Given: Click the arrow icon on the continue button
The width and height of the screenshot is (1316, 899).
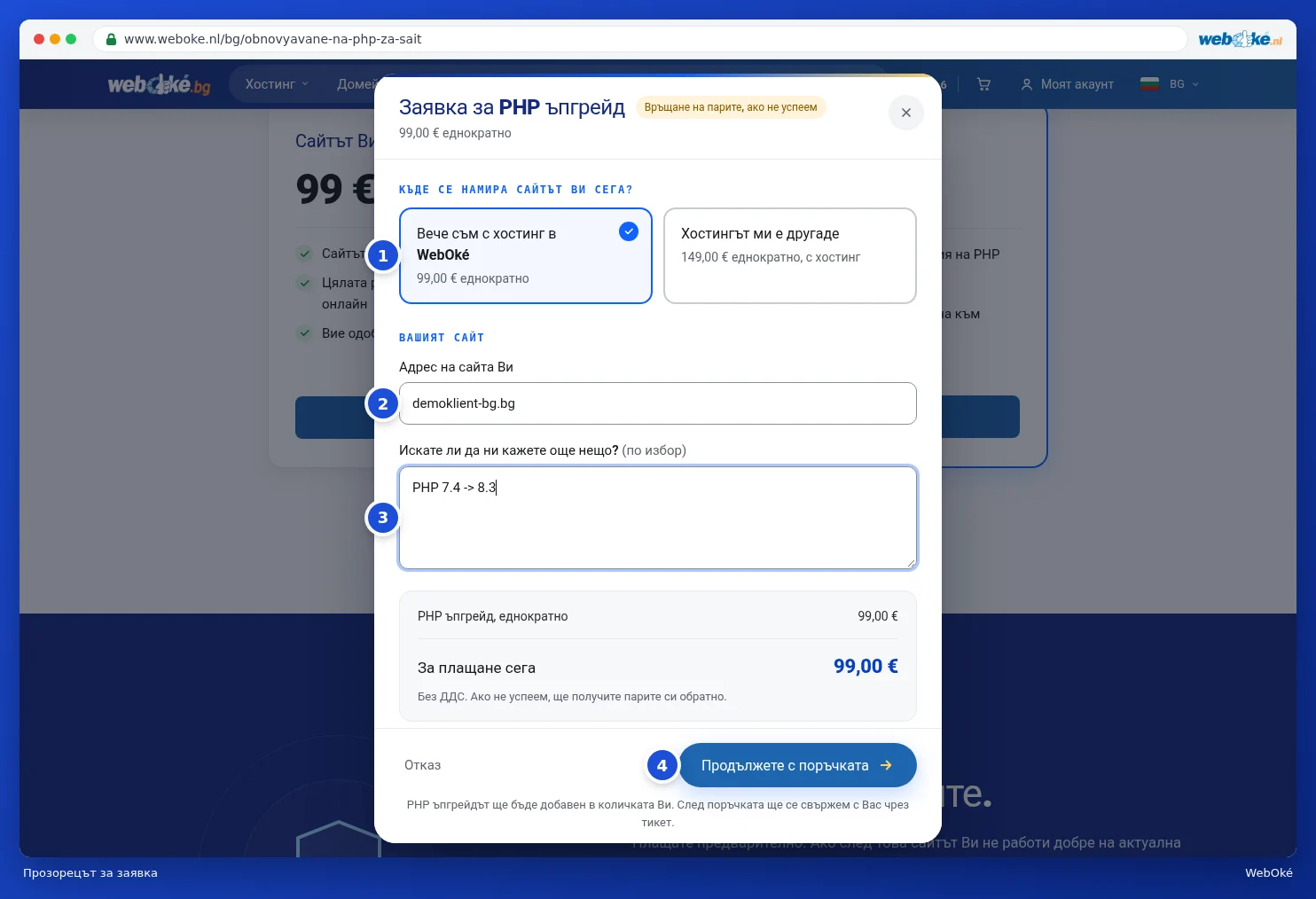Looking at the screenshot, I should pos(886,765).
